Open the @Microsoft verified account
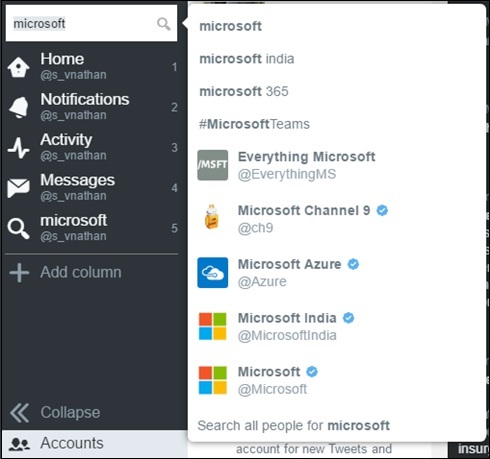 point(336,380)
